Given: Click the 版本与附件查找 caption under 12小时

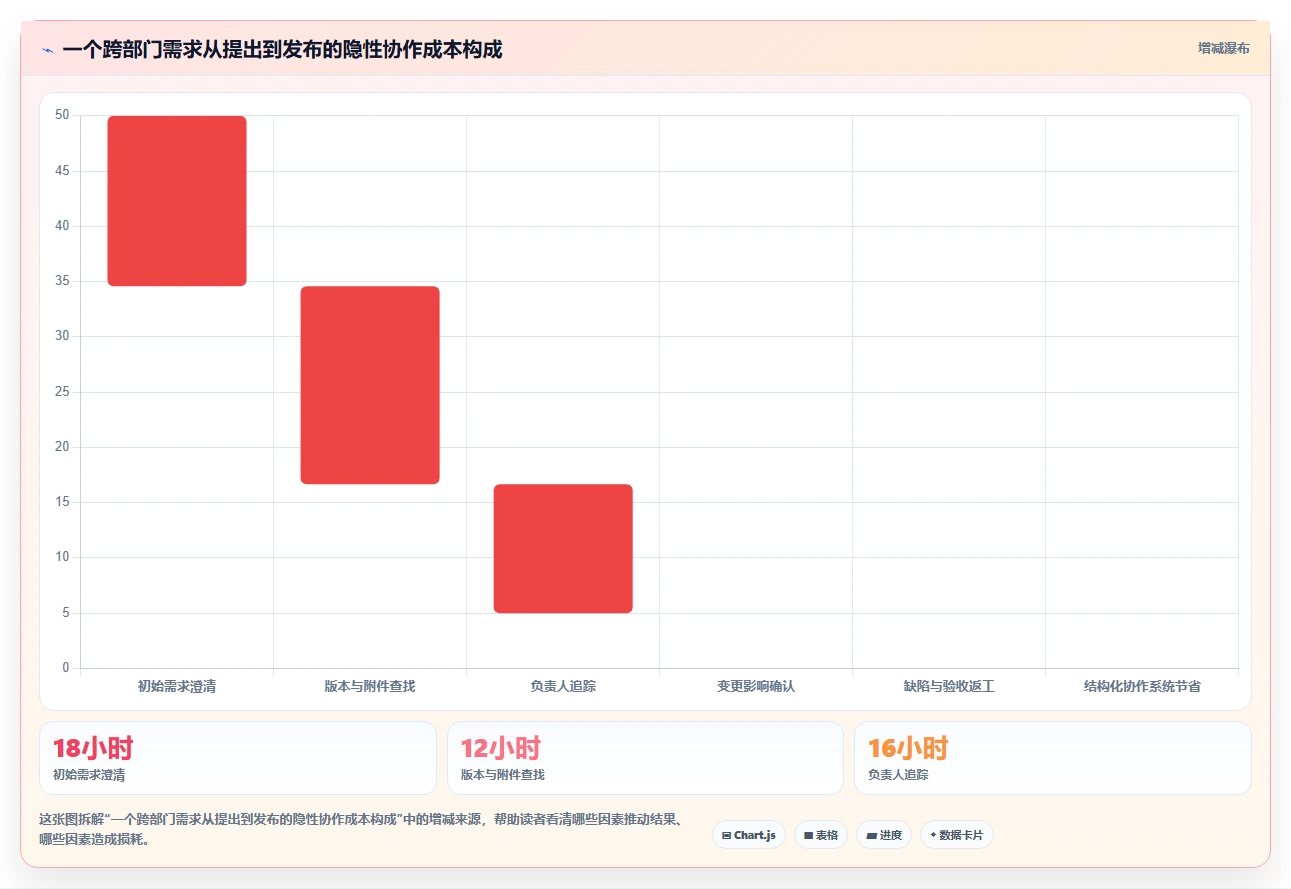Looking at the screenshot, I should click(x=503, y=775).
